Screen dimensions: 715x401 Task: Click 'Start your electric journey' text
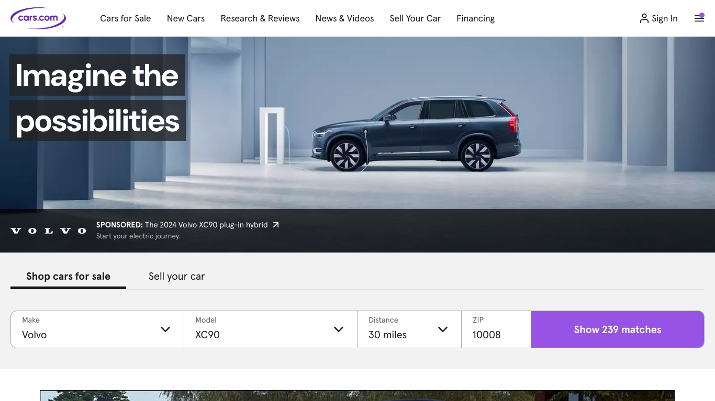pos(138,236)
